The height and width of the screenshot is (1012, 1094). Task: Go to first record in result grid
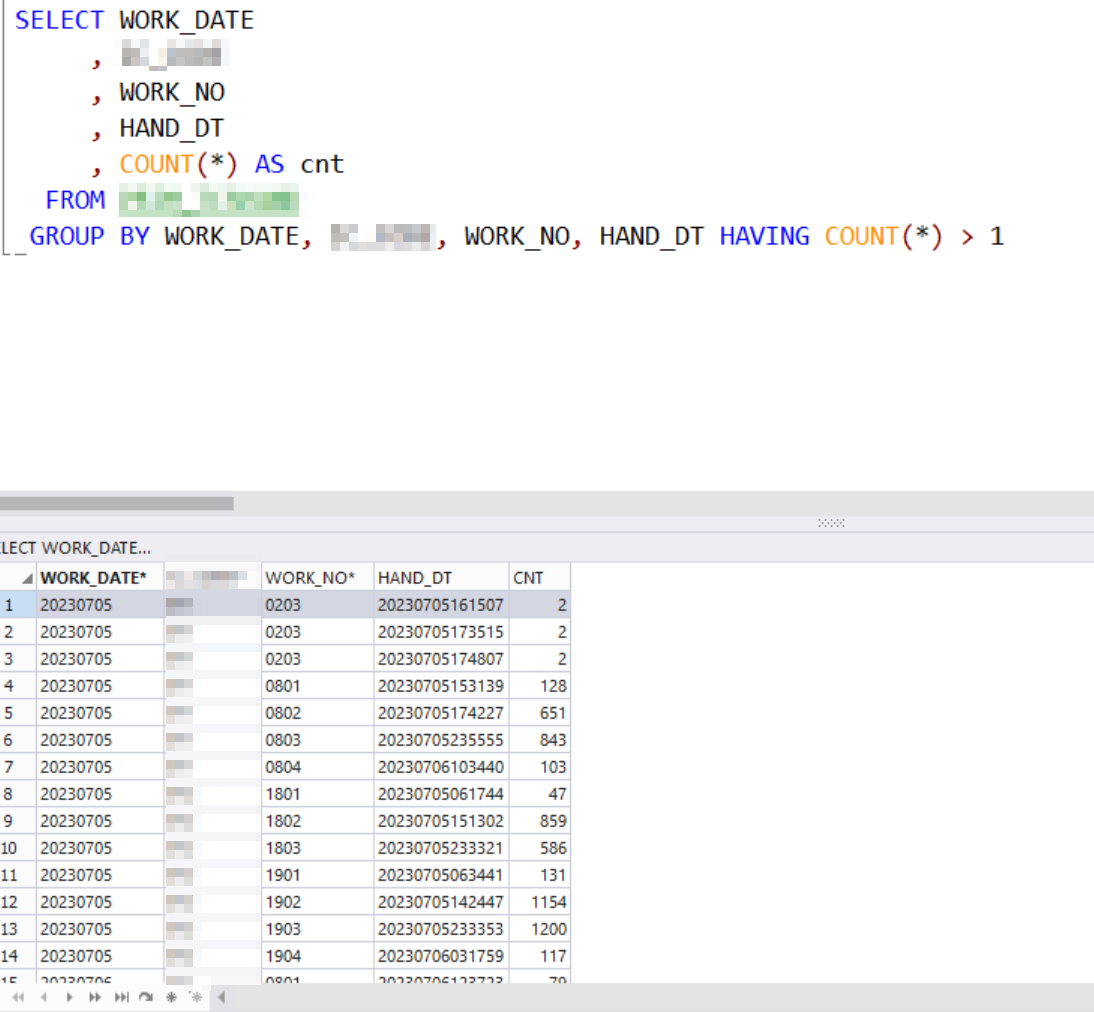point(18,997)
